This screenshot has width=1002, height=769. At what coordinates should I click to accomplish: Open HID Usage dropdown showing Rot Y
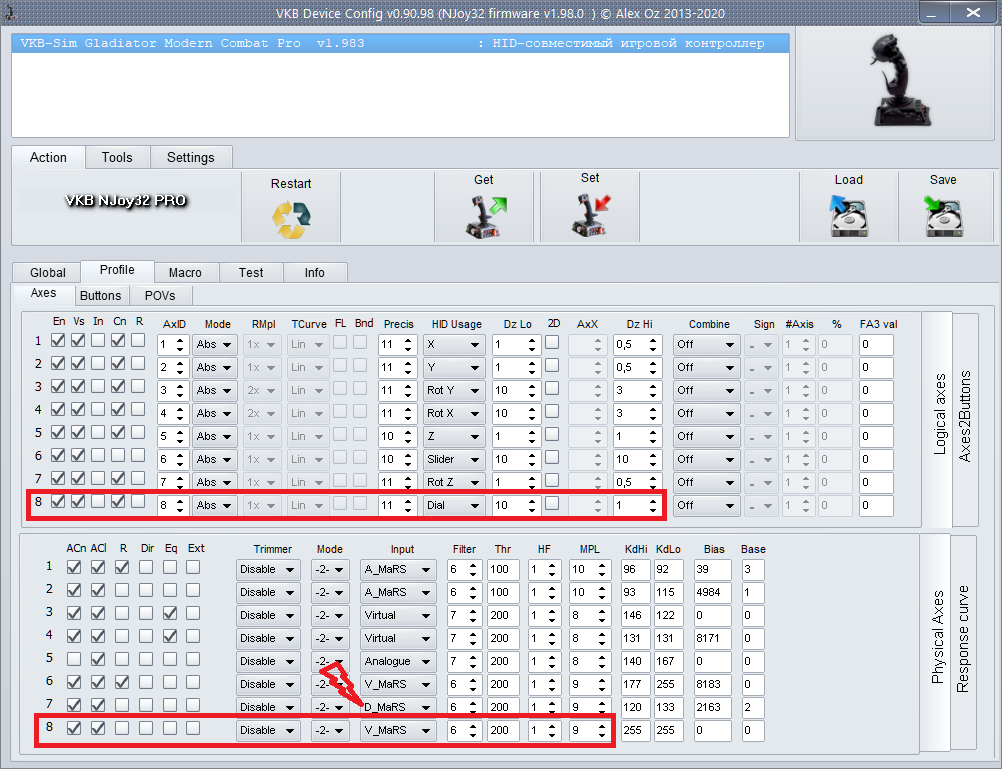pos(454,391)
